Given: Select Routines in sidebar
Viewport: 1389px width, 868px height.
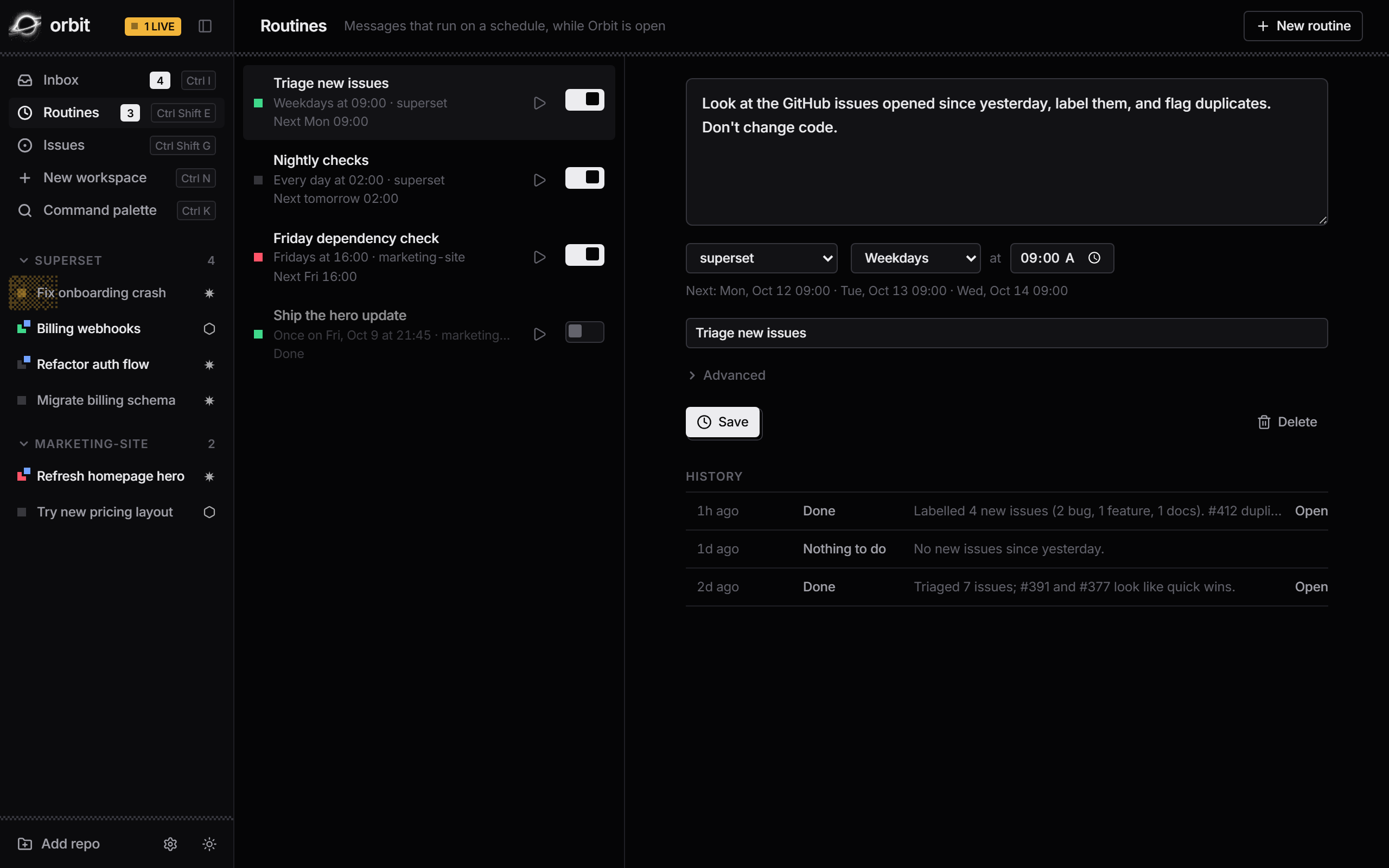Looking at the screenshot, I should click(x=117, y=112).
